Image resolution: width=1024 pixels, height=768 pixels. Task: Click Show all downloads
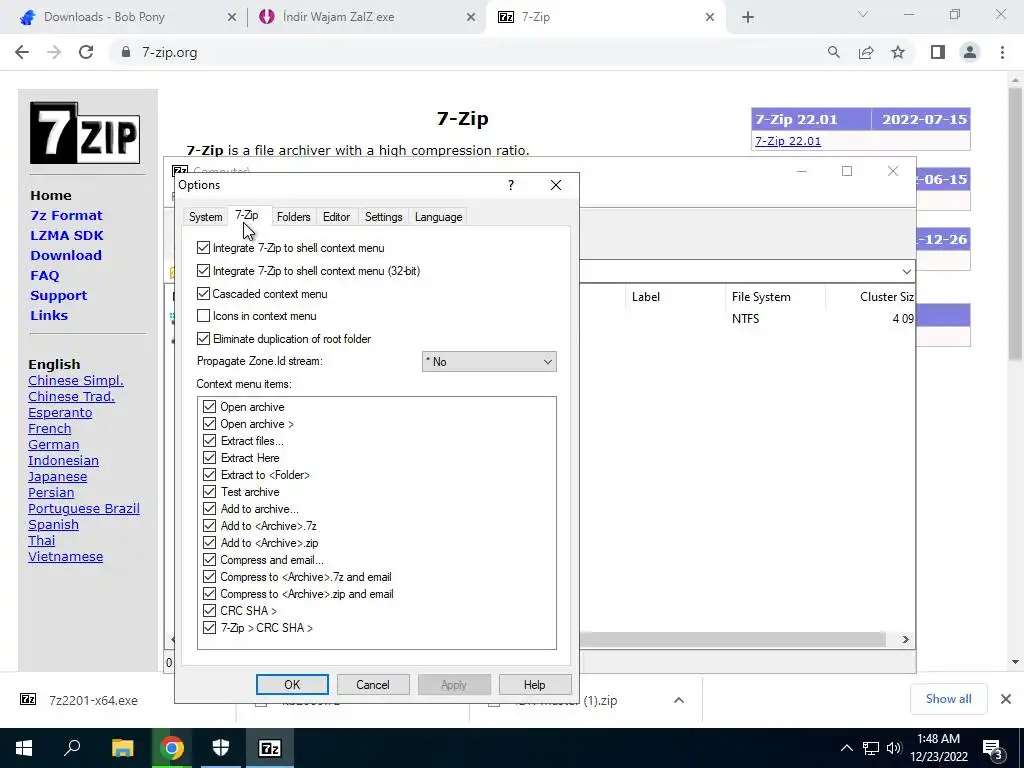click(948, 699)
